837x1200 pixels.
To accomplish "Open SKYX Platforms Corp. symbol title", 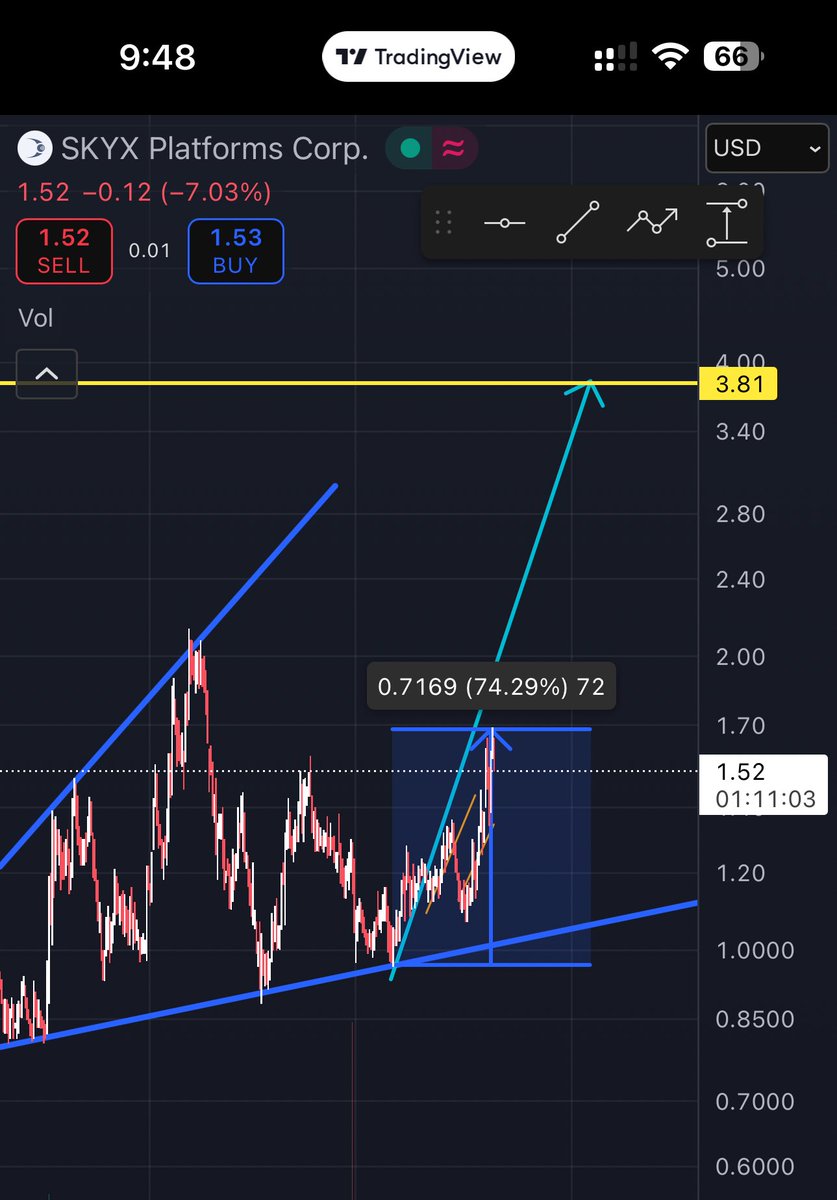I will 215,149.
